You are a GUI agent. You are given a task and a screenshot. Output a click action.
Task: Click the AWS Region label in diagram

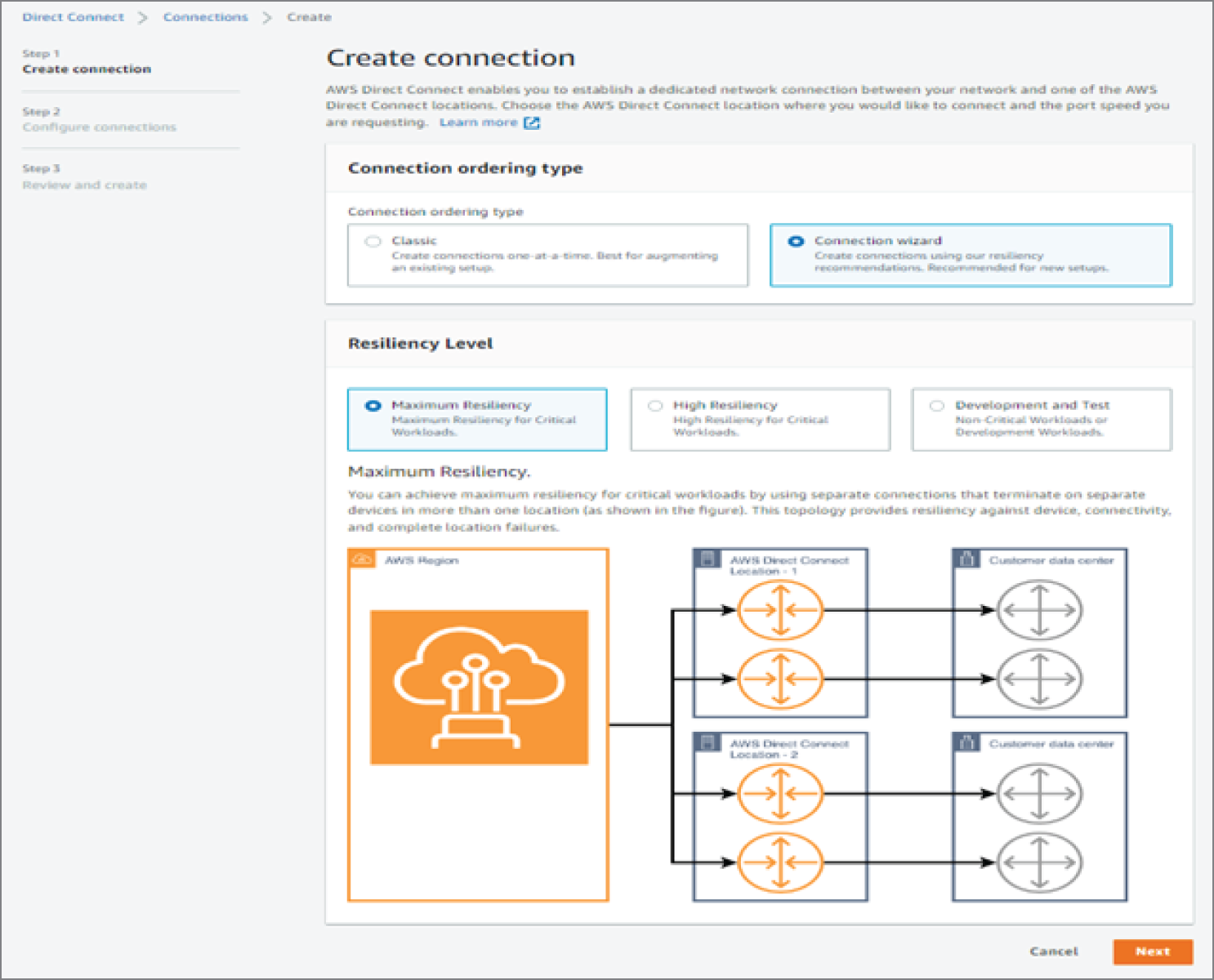coord(422,561)
